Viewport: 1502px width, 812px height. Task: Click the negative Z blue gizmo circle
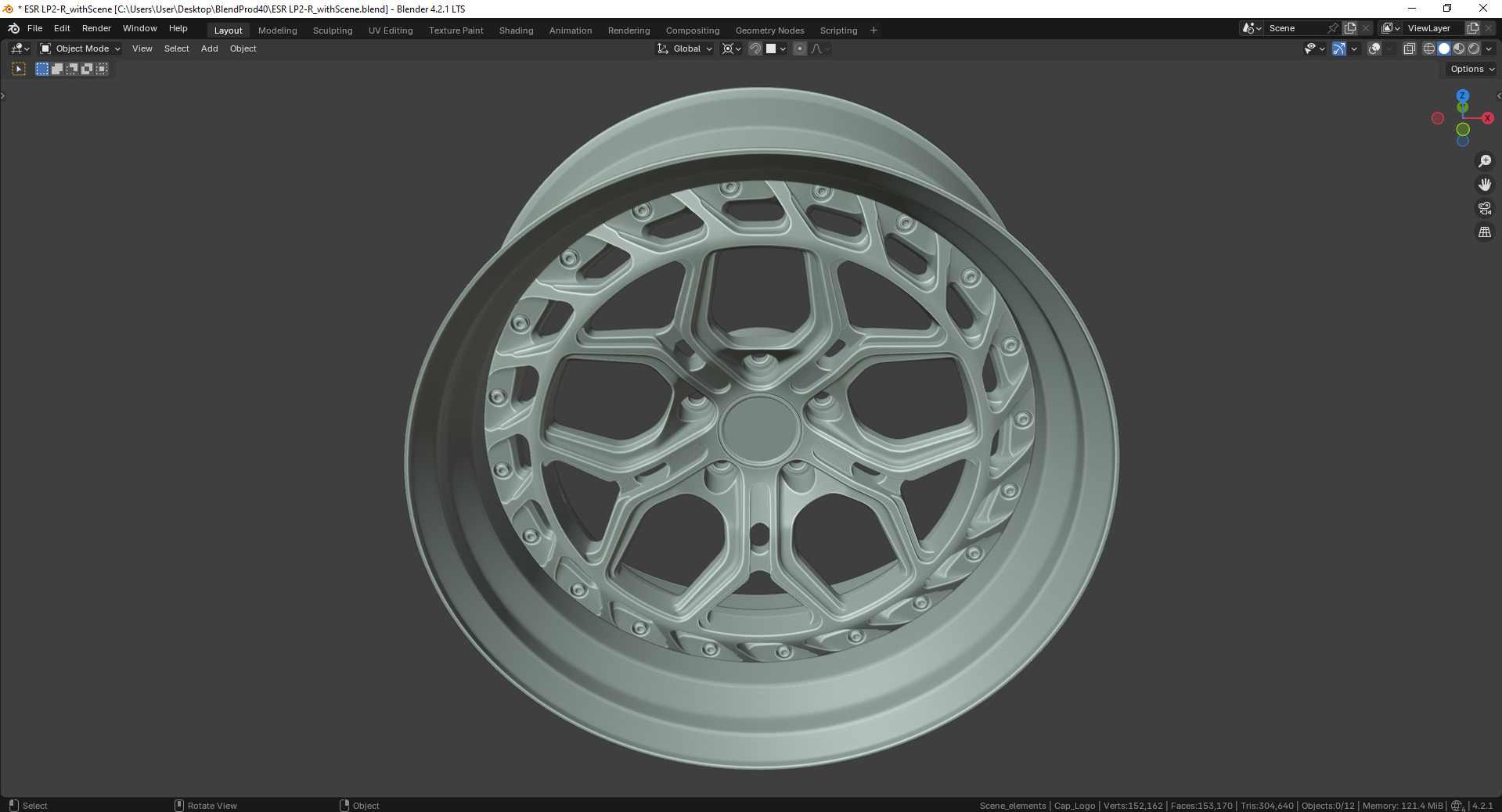1463,142
